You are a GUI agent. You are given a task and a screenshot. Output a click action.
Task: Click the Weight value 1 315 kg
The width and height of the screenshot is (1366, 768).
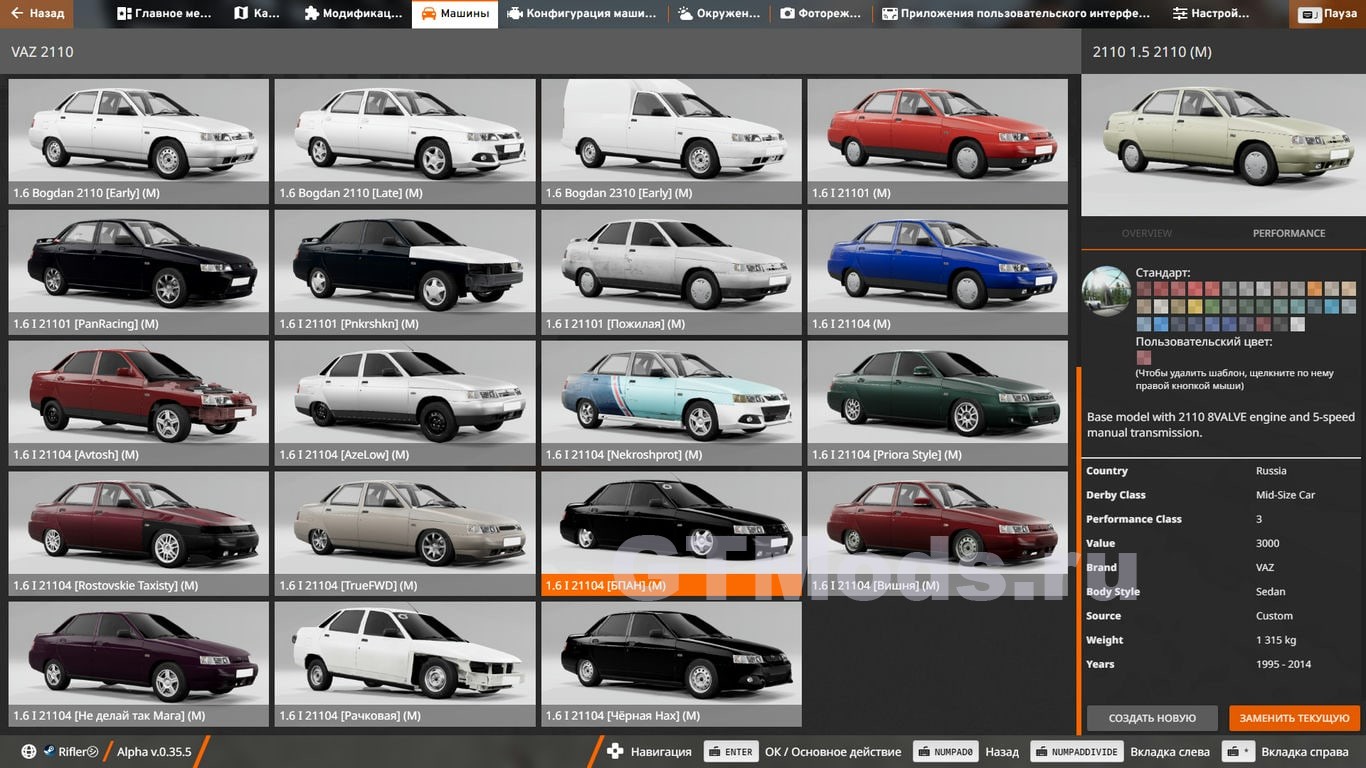pos(1276,640)
